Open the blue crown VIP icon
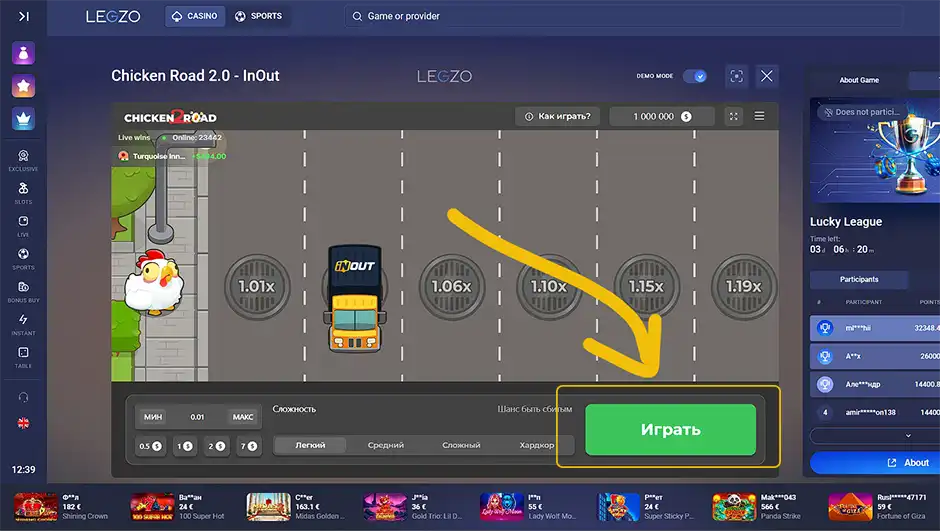This screenshot has height=531, width=940. point(23,119)
